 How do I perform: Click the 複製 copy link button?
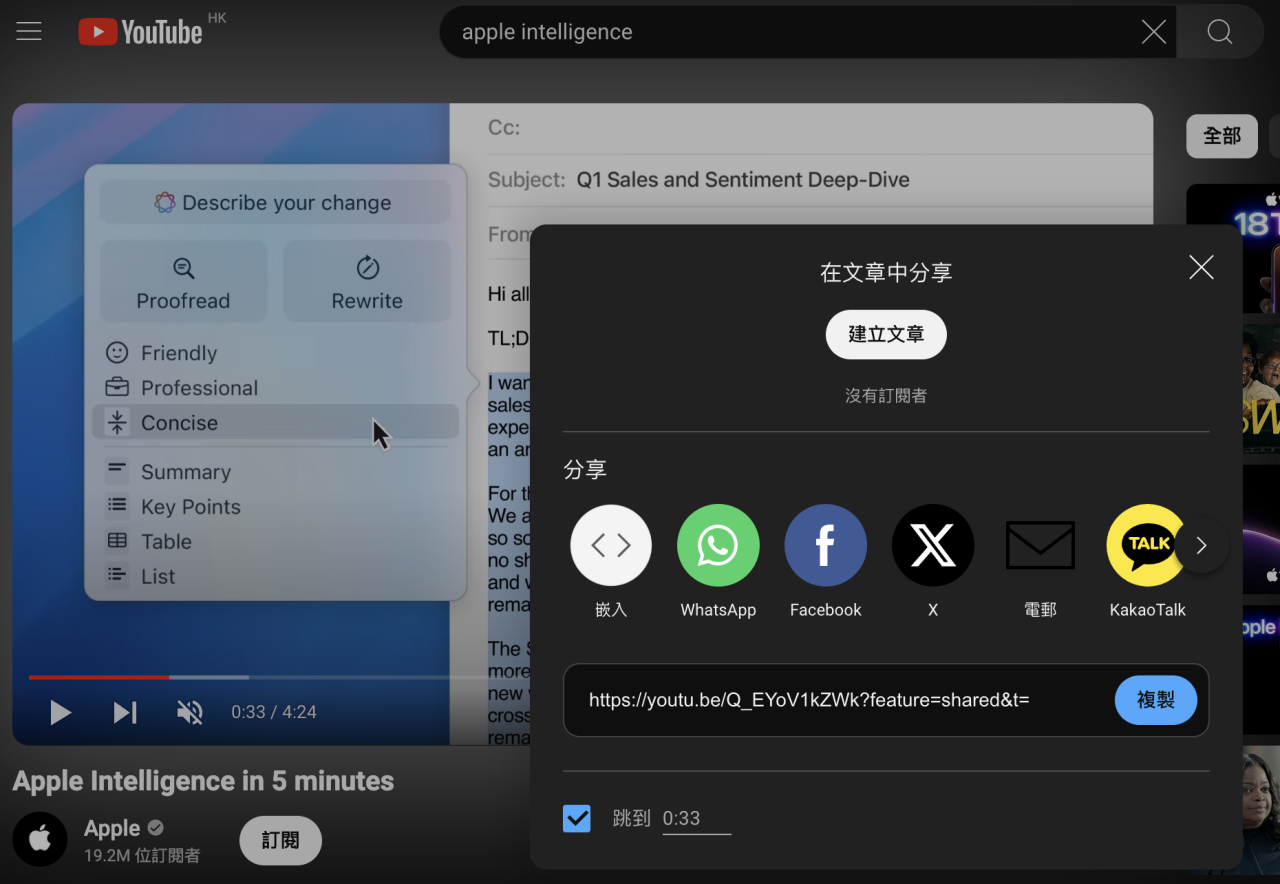[1155, 700]
